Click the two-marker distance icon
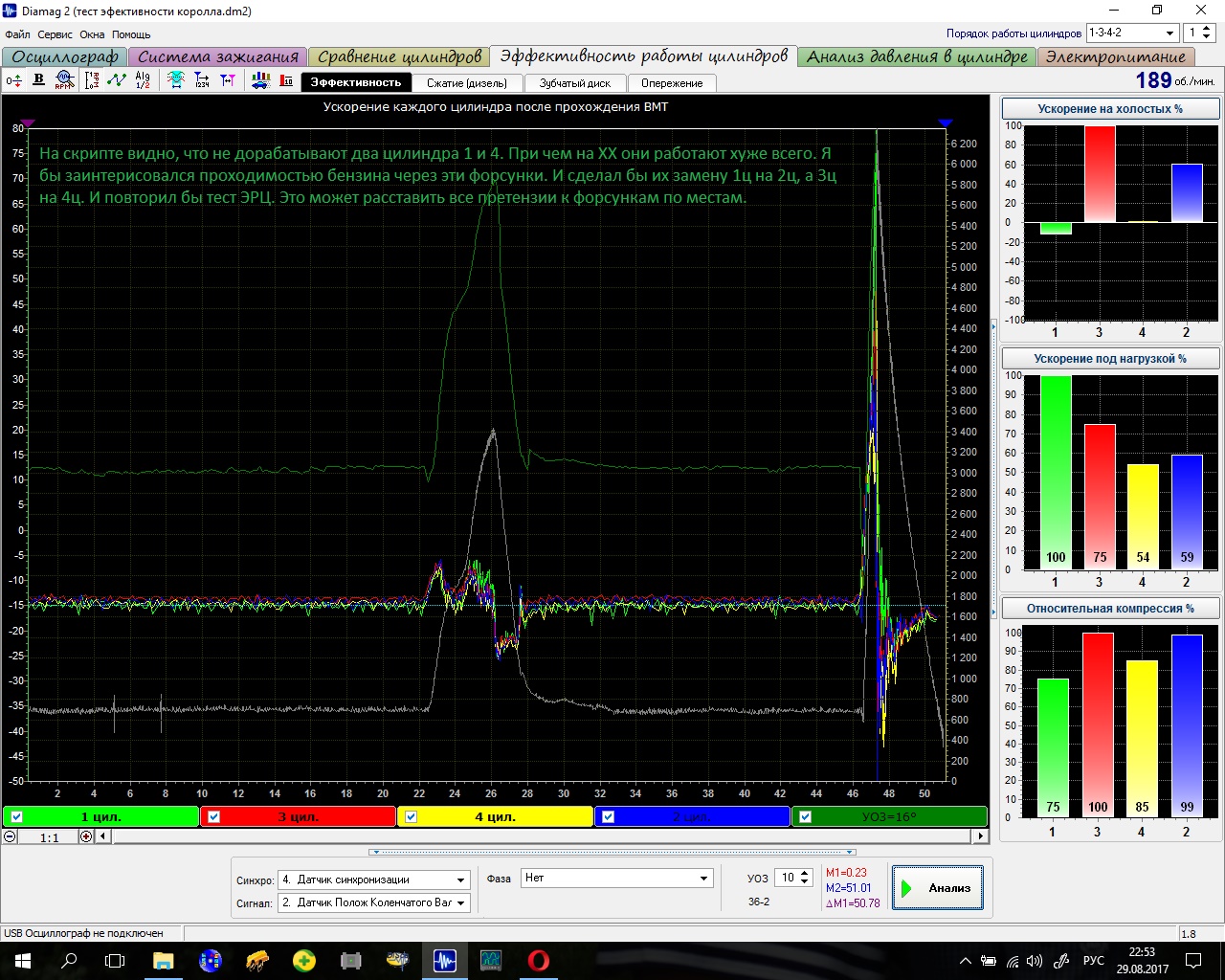This screenshot has height=980, width=1225. pos(228,80)
